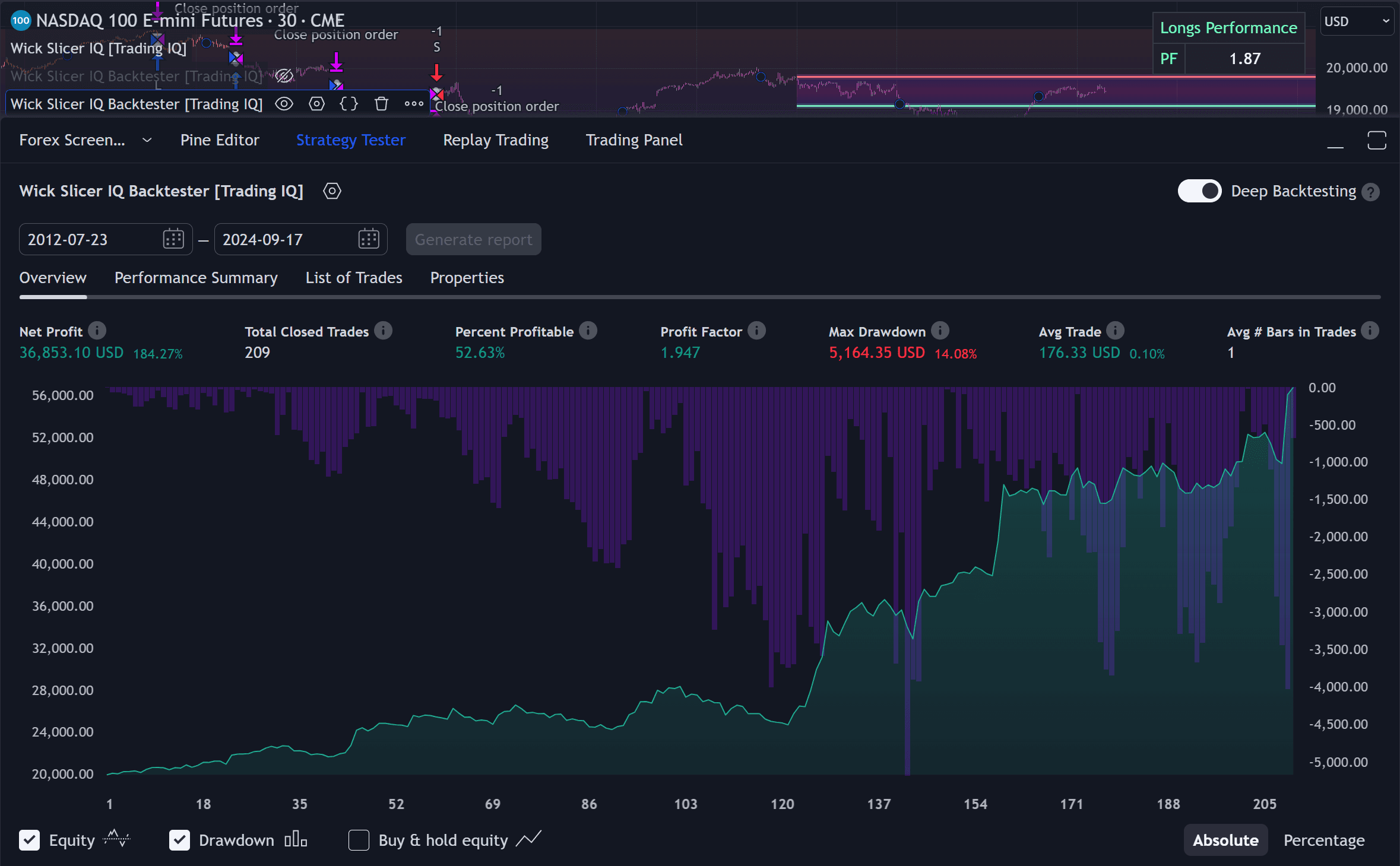Click the Equity line chart icon
This screenshot has width=1400, height=866.
[x=116, y=839]
